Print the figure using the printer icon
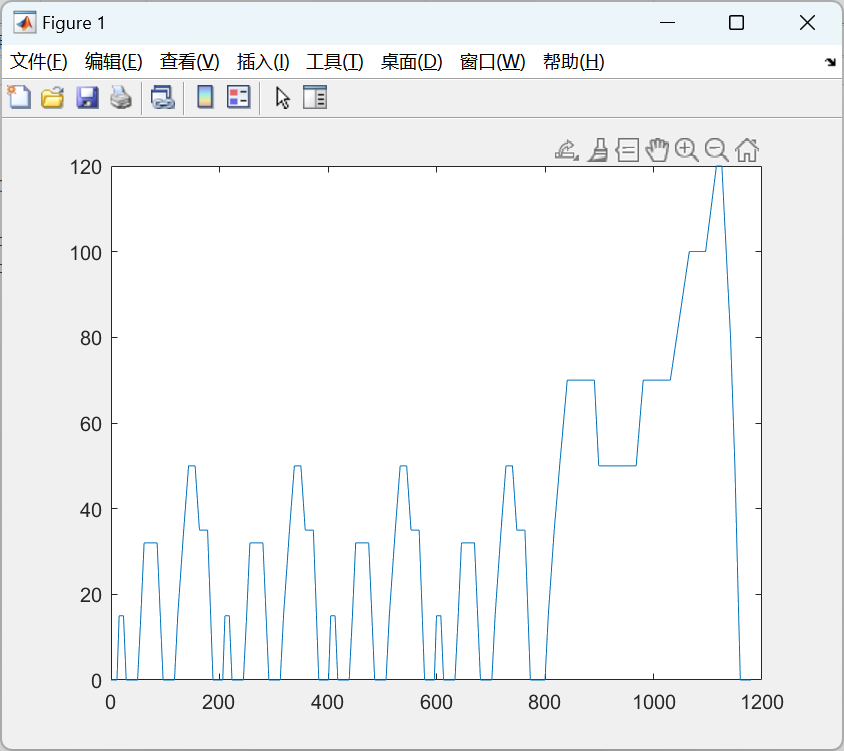Screen dimensions: 844x751 pos(121,97)
